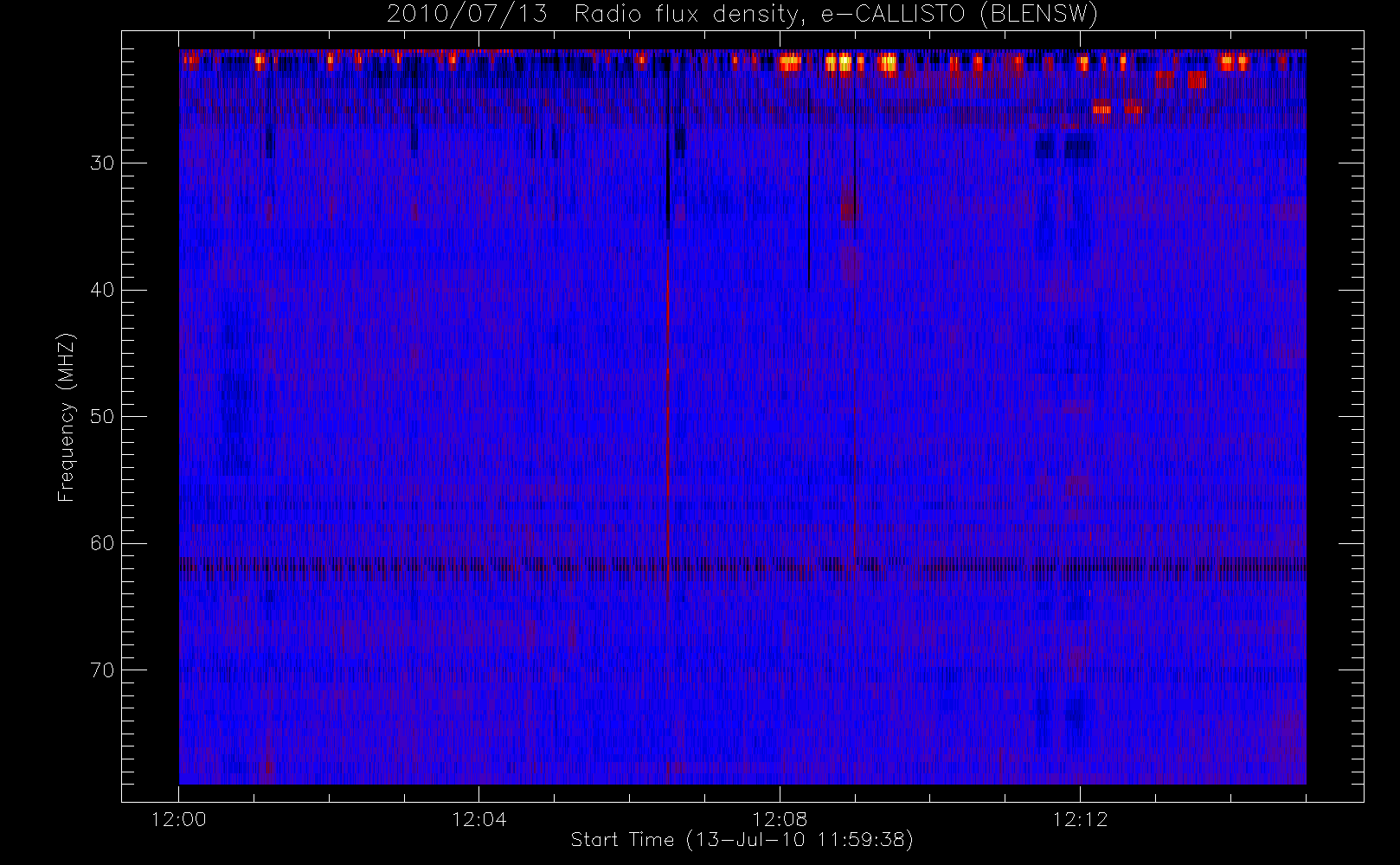Click the 'Frequency (MHZ)' y-axis label
Screen dimensions: 1400x865
pyautogui.click(x=66, y=418)
